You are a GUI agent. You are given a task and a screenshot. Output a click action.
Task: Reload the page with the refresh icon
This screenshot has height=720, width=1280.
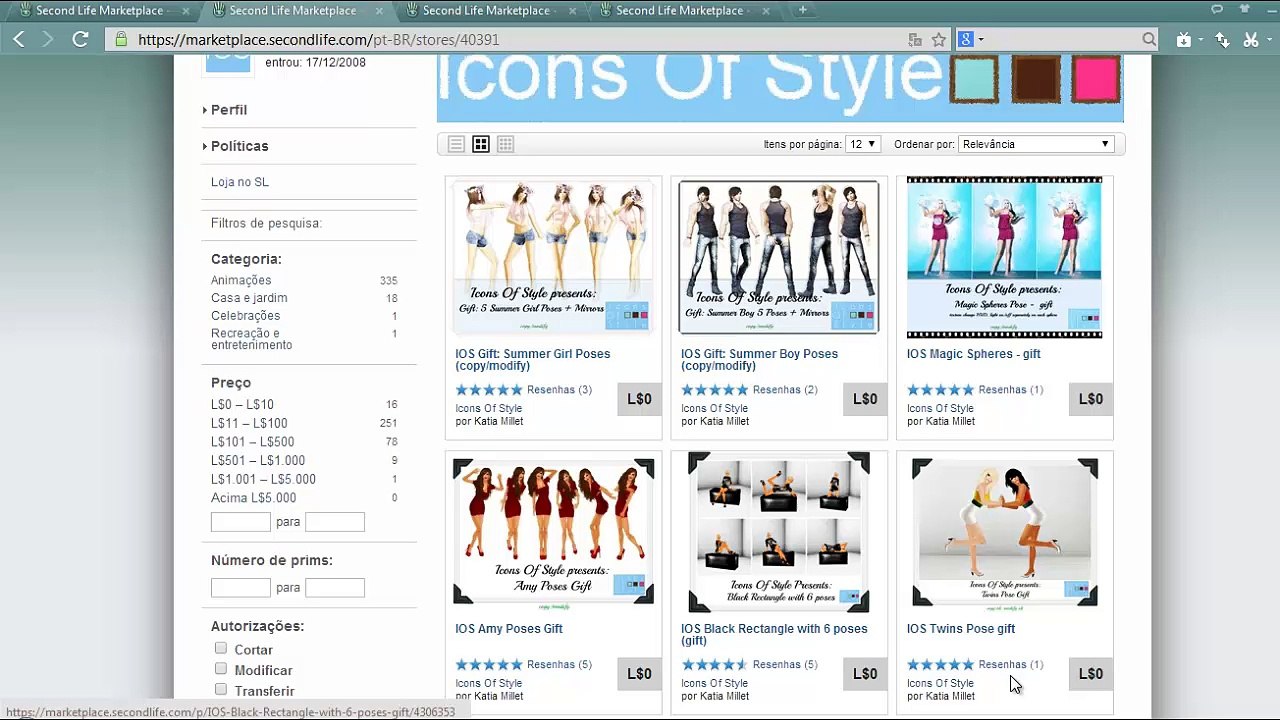point(80,39)
